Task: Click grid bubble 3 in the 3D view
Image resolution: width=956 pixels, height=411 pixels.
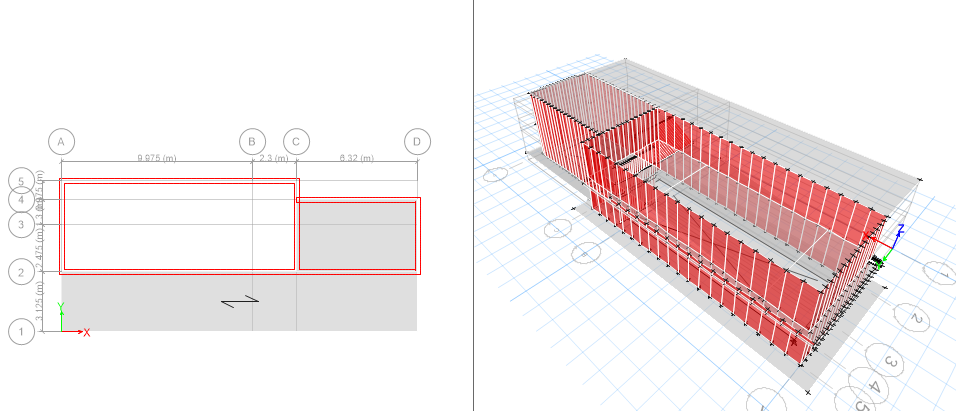Action: point(889,358)
